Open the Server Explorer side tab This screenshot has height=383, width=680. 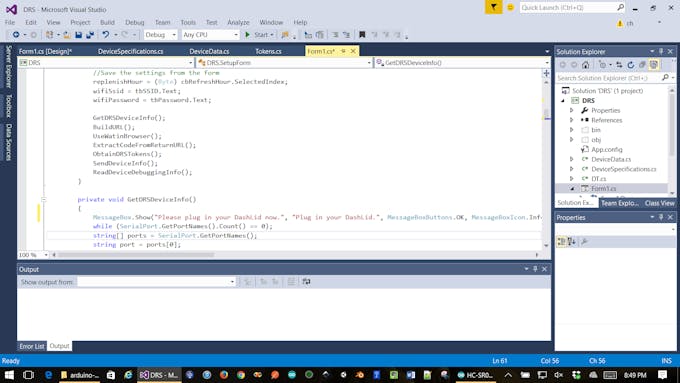click(x=8, y=66)
